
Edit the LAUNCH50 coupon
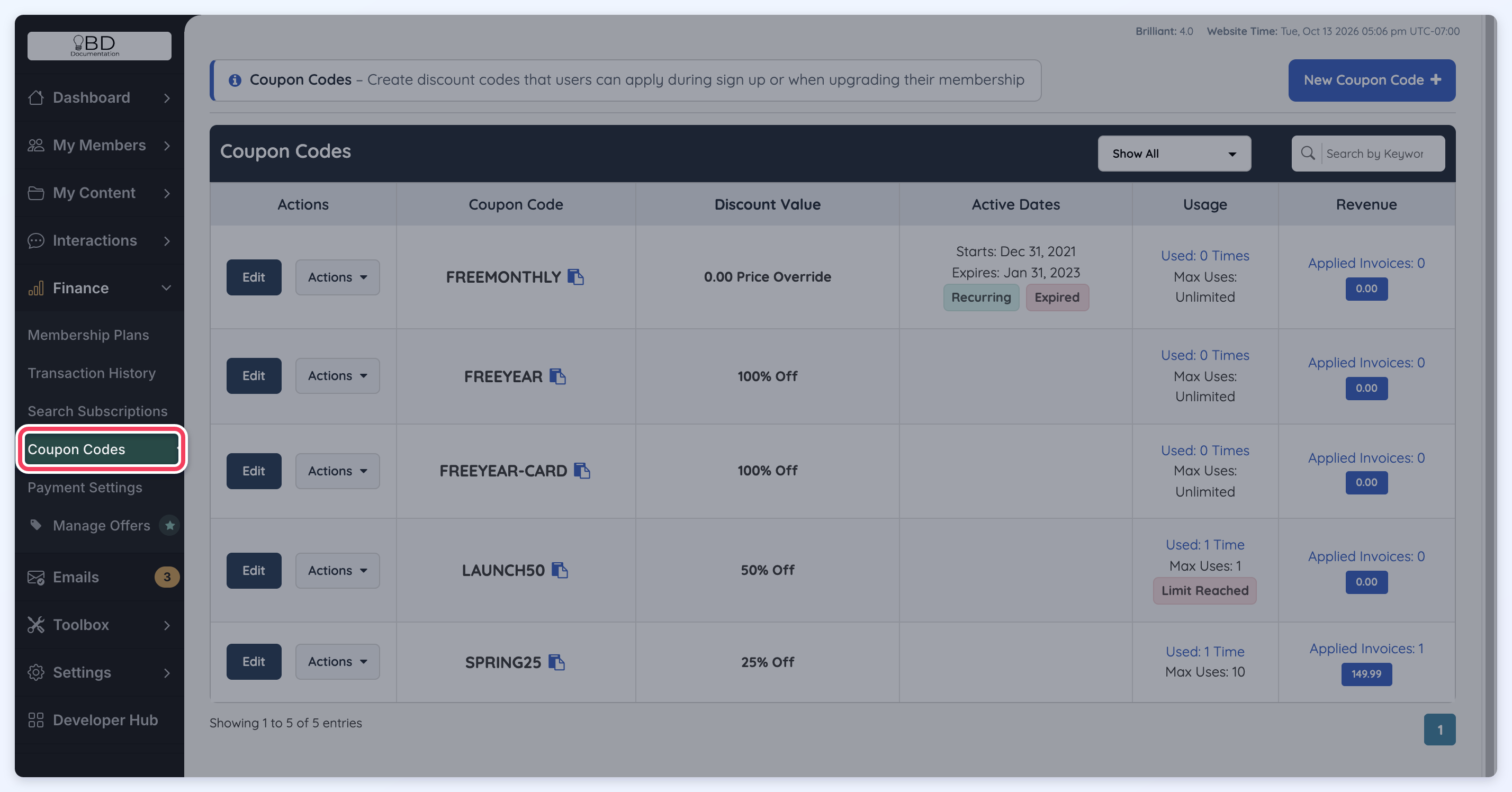pyautogui.click(x=254, y=570)
